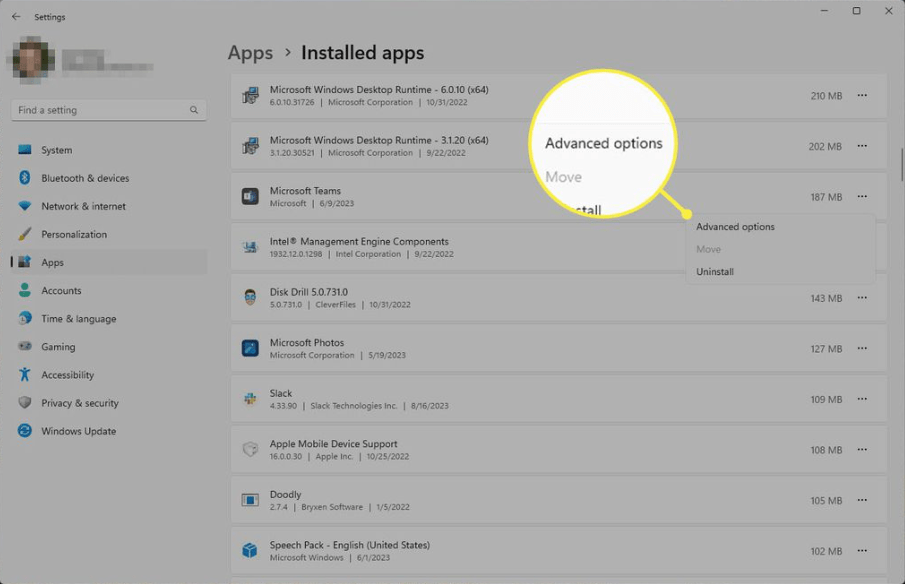Click the Microsoft Teams app name

[305, 190]
